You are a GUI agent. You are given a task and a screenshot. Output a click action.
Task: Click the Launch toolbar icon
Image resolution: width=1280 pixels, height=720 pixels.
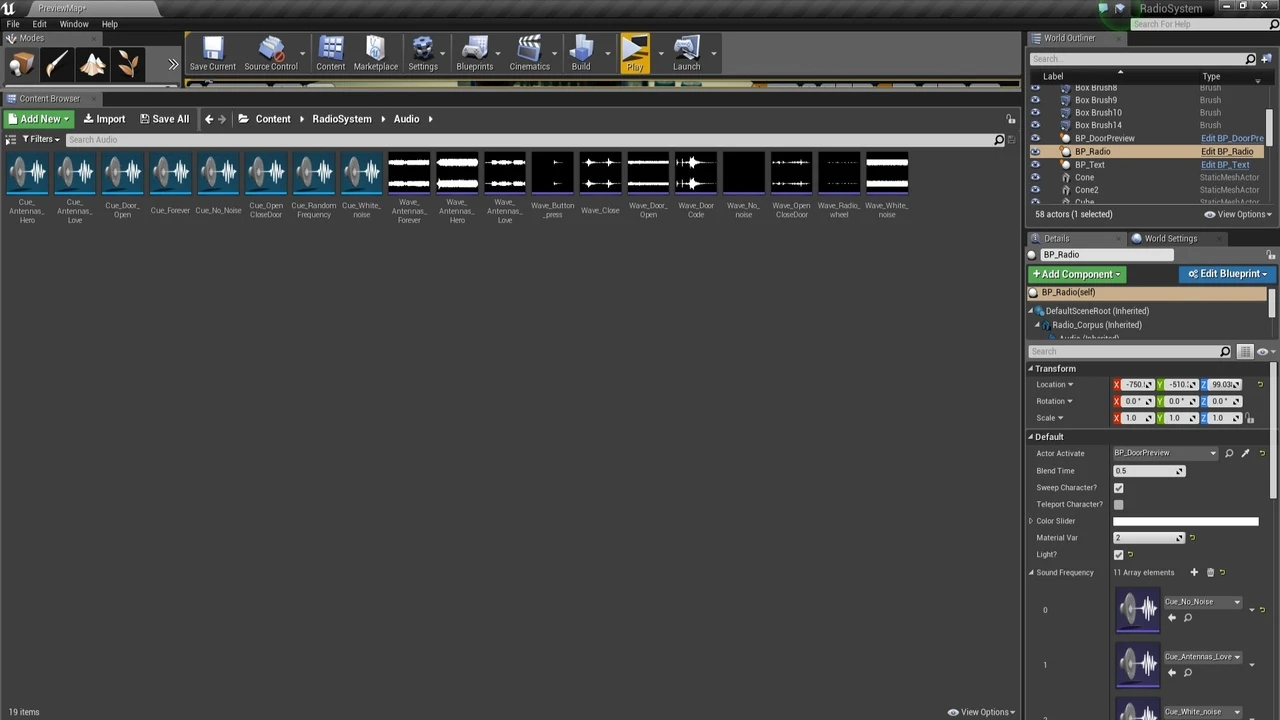click(686, 52)
